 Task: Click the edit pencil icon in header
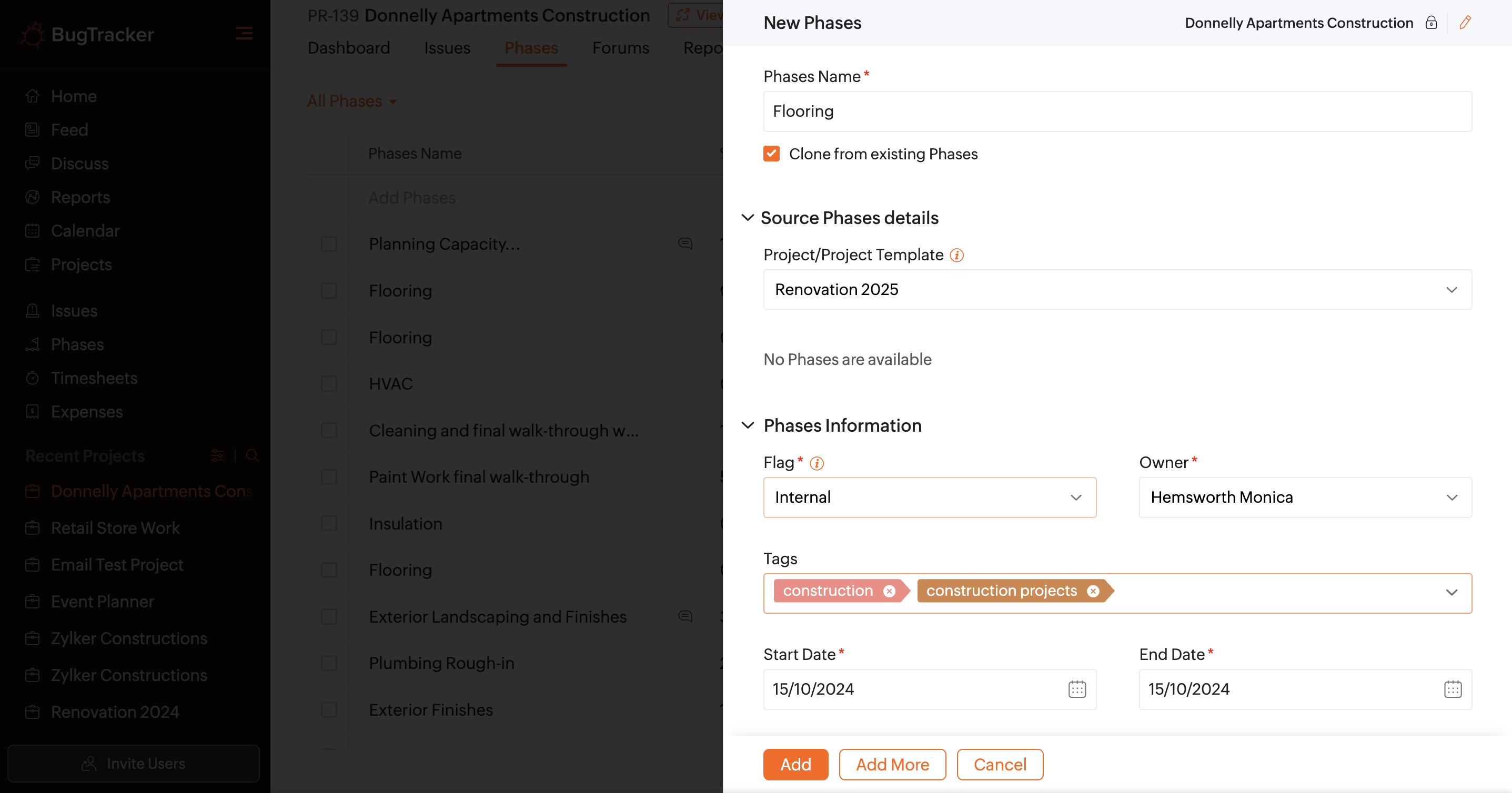[1465, 22]
